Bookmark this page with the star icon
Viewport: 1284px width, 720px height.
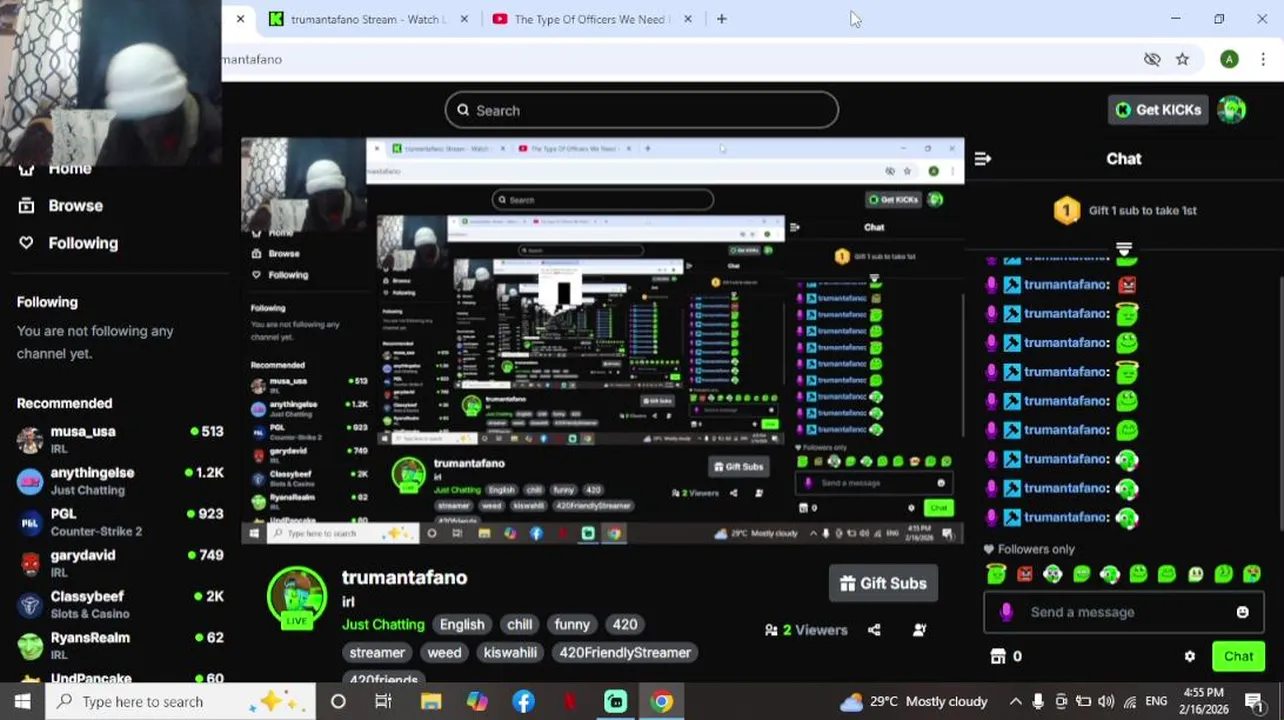pyautogui.click(x=1182, y=59)
